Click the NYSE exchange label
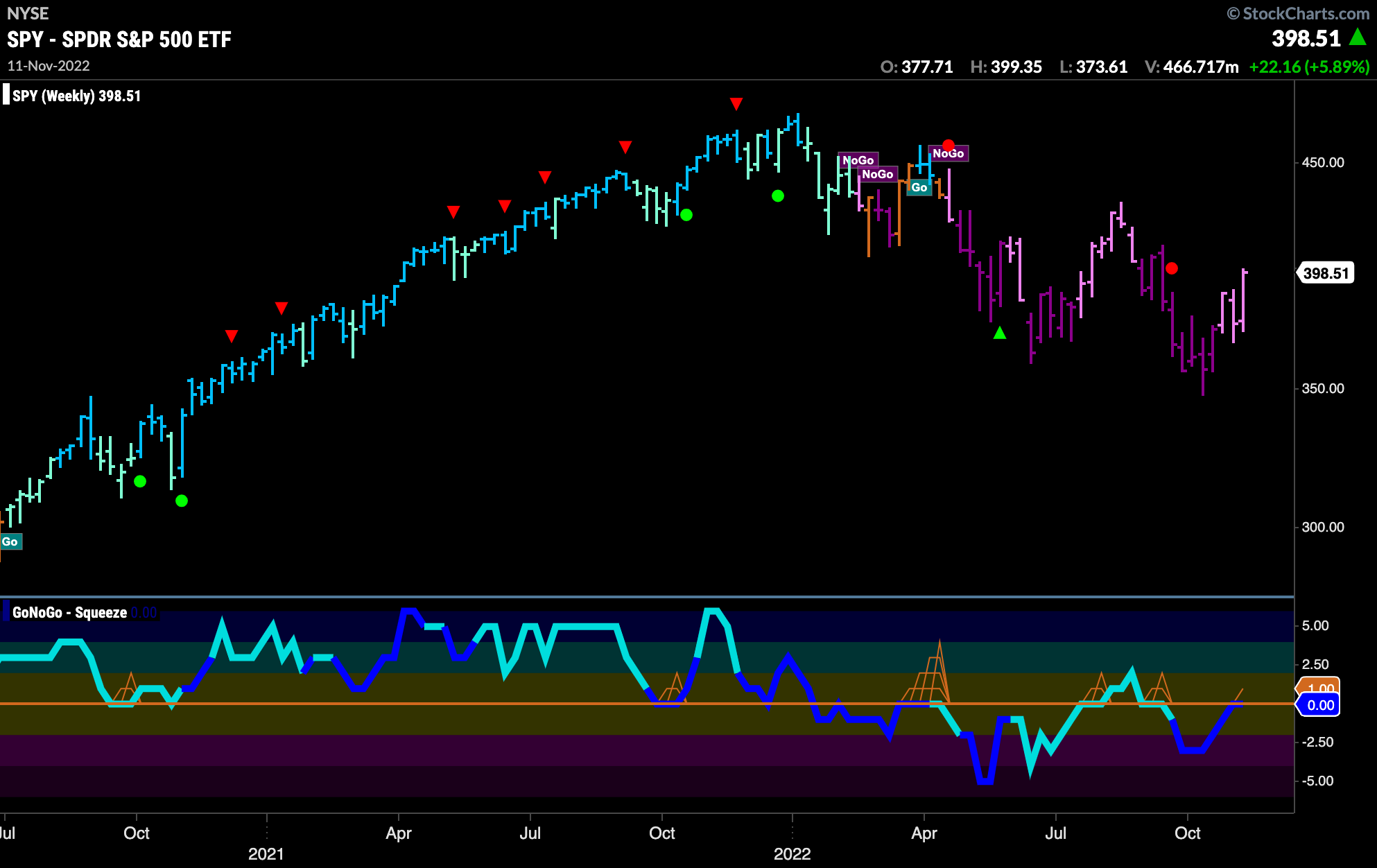Image resolution: width=1377 pixels, height=868 pixels. click(x=28, y=13)
